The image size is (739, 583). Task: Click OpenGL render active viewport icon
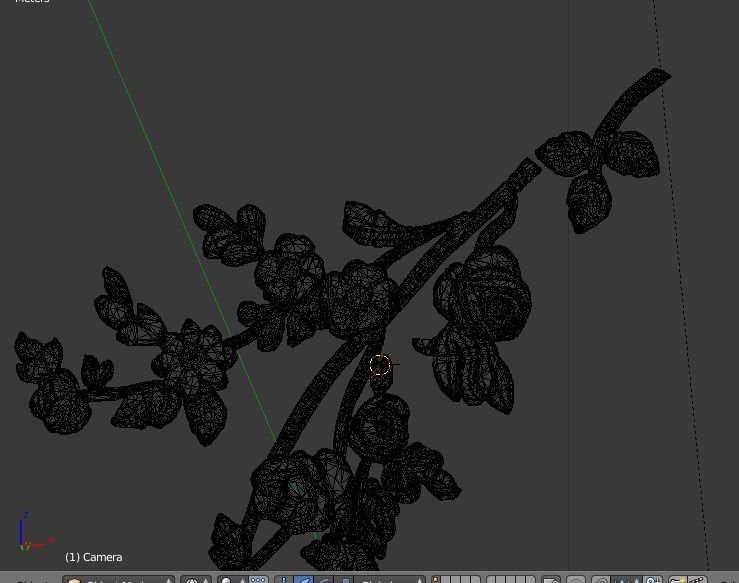click(678, 580)
